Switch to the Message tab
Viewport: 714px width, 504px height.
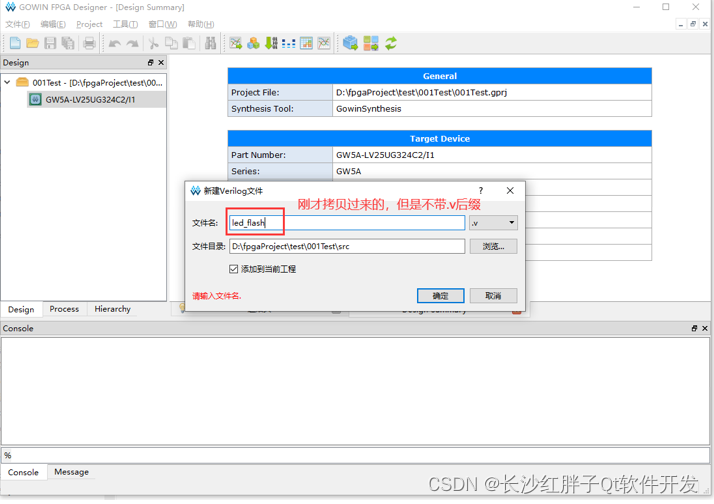coord(71,472)
